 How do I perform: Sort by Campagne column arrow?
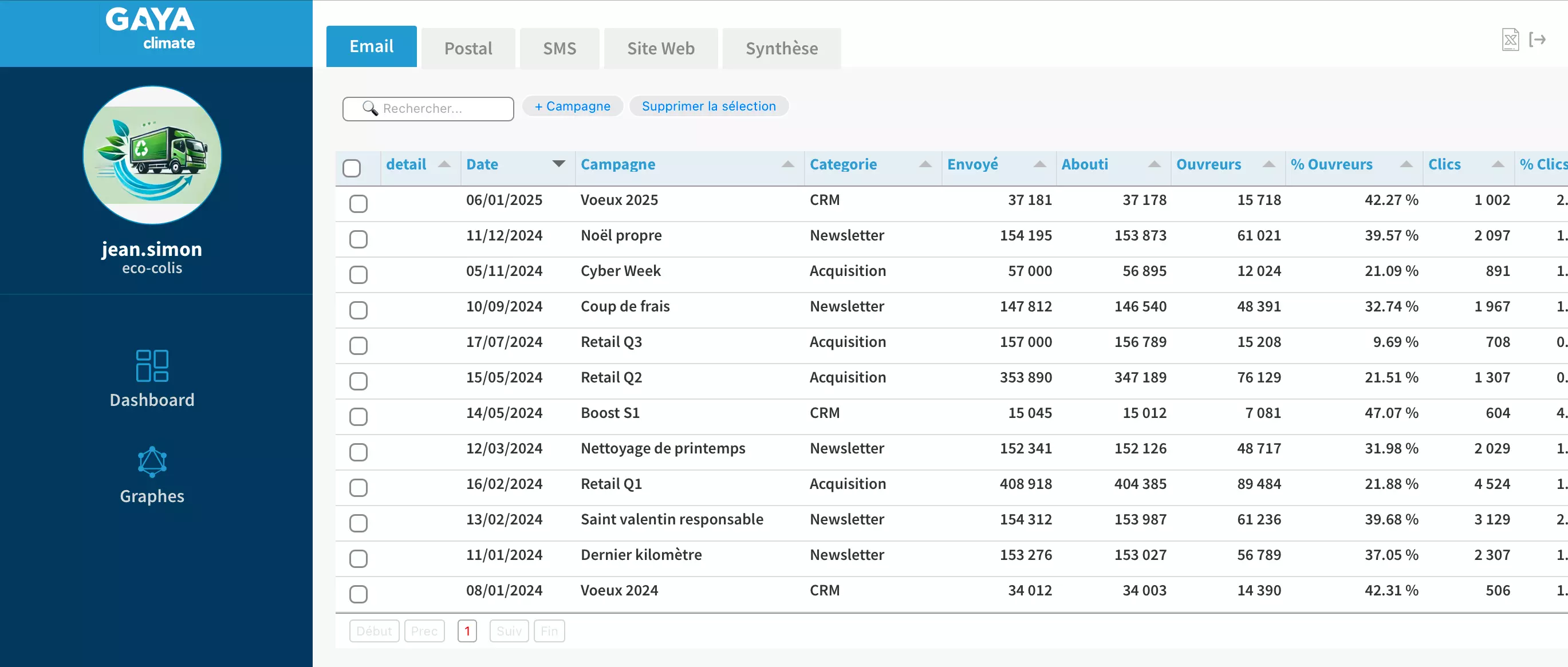pyautogui.click(x=787, y=164)
